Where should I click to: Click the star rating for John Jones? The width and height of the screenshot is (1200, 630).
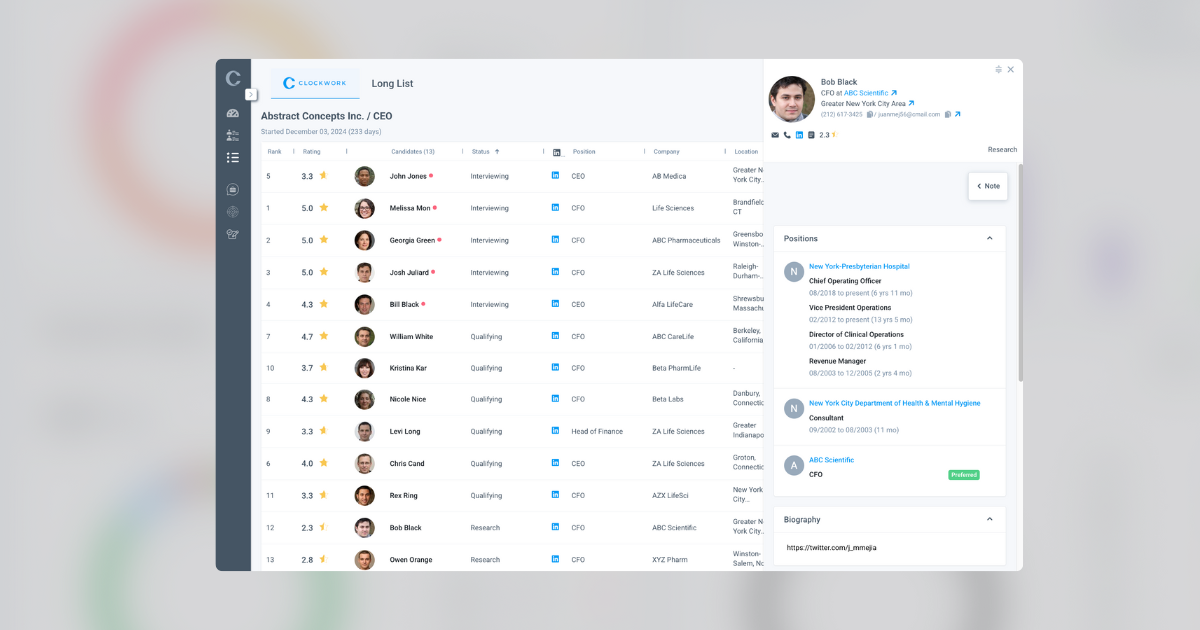323,176
